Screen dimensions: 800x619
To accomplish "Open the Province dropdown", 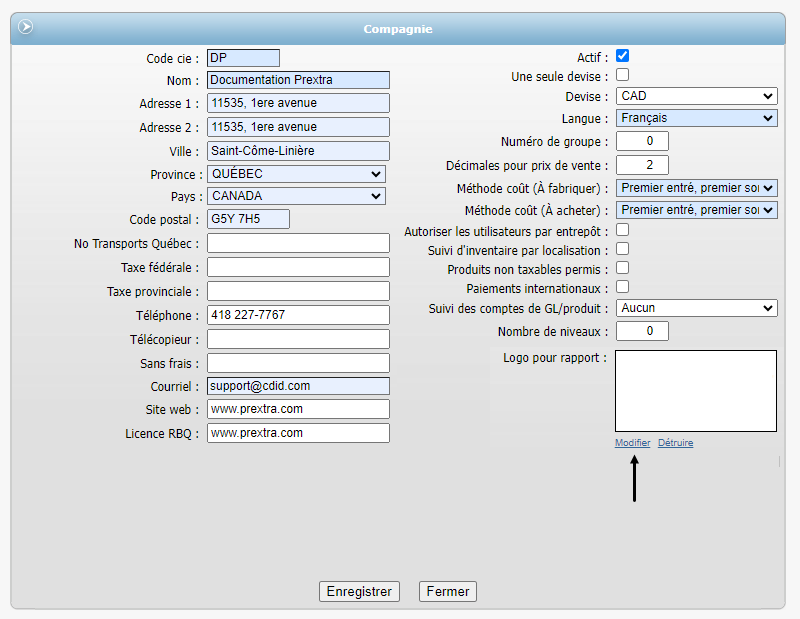I will 296,174.
